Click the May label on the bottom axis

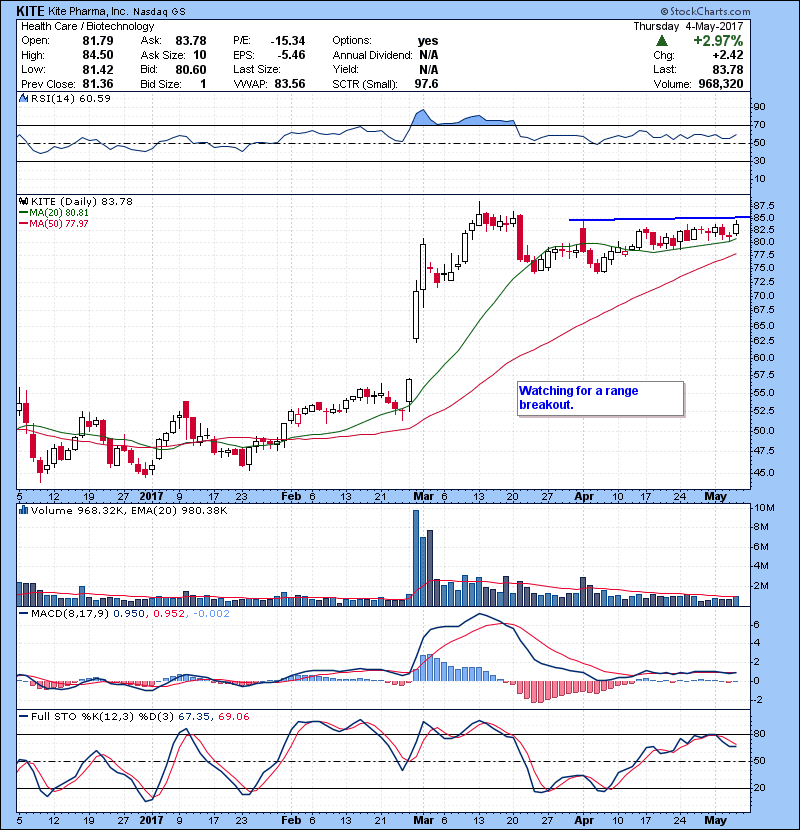click(715, 820)
